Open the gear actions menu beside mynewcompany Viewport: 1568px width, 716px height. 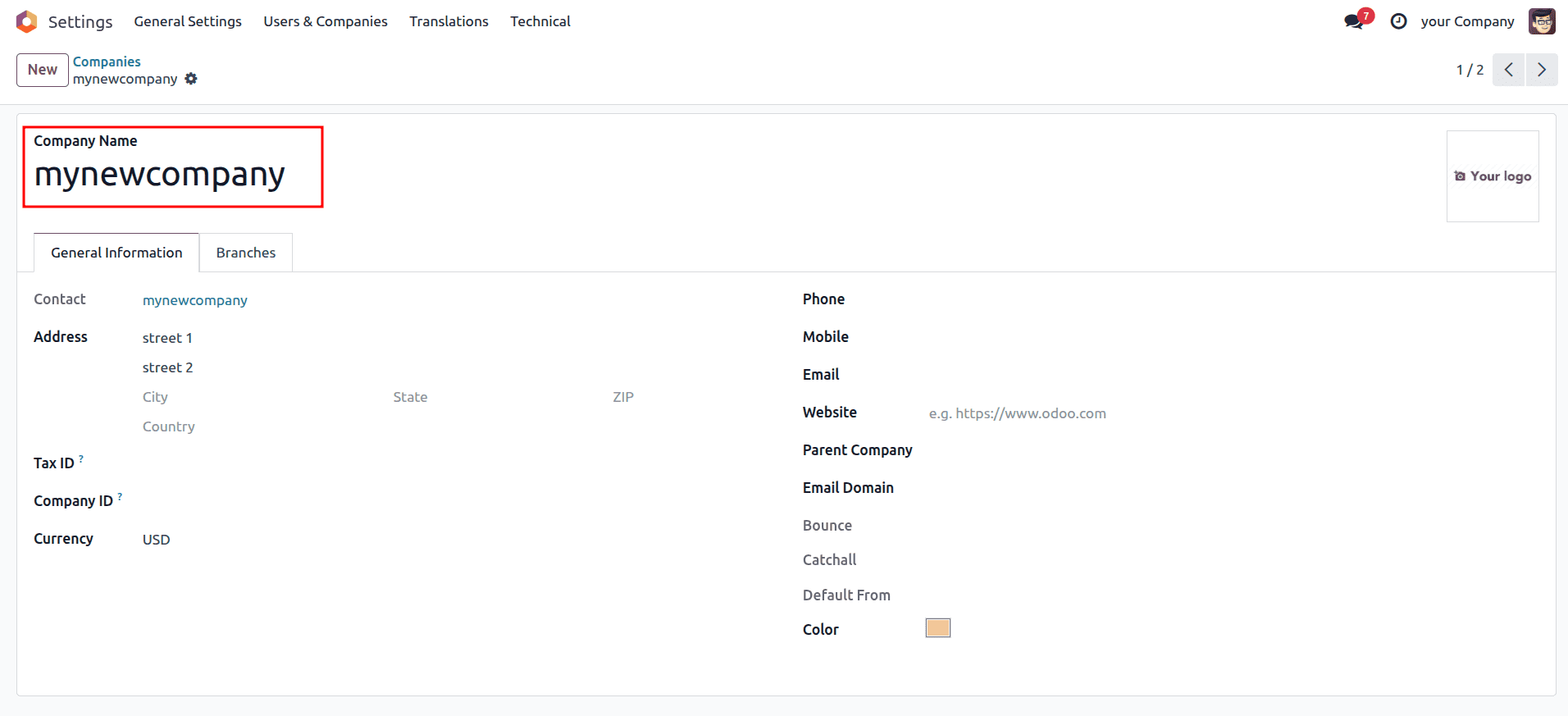(x=191, y=79)
